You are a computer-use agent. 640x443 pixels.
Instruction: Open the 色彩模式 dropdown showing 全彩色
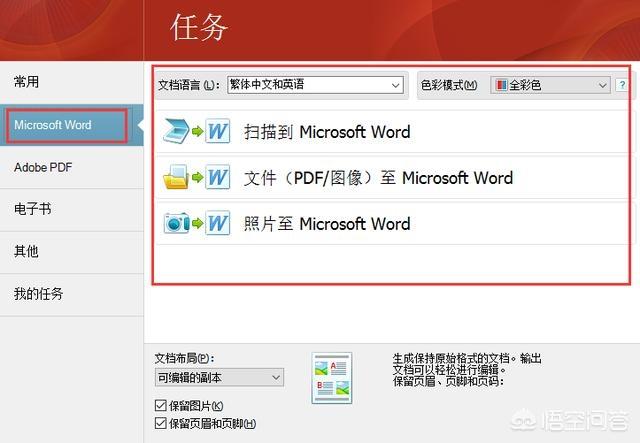[x=602, y=86]
